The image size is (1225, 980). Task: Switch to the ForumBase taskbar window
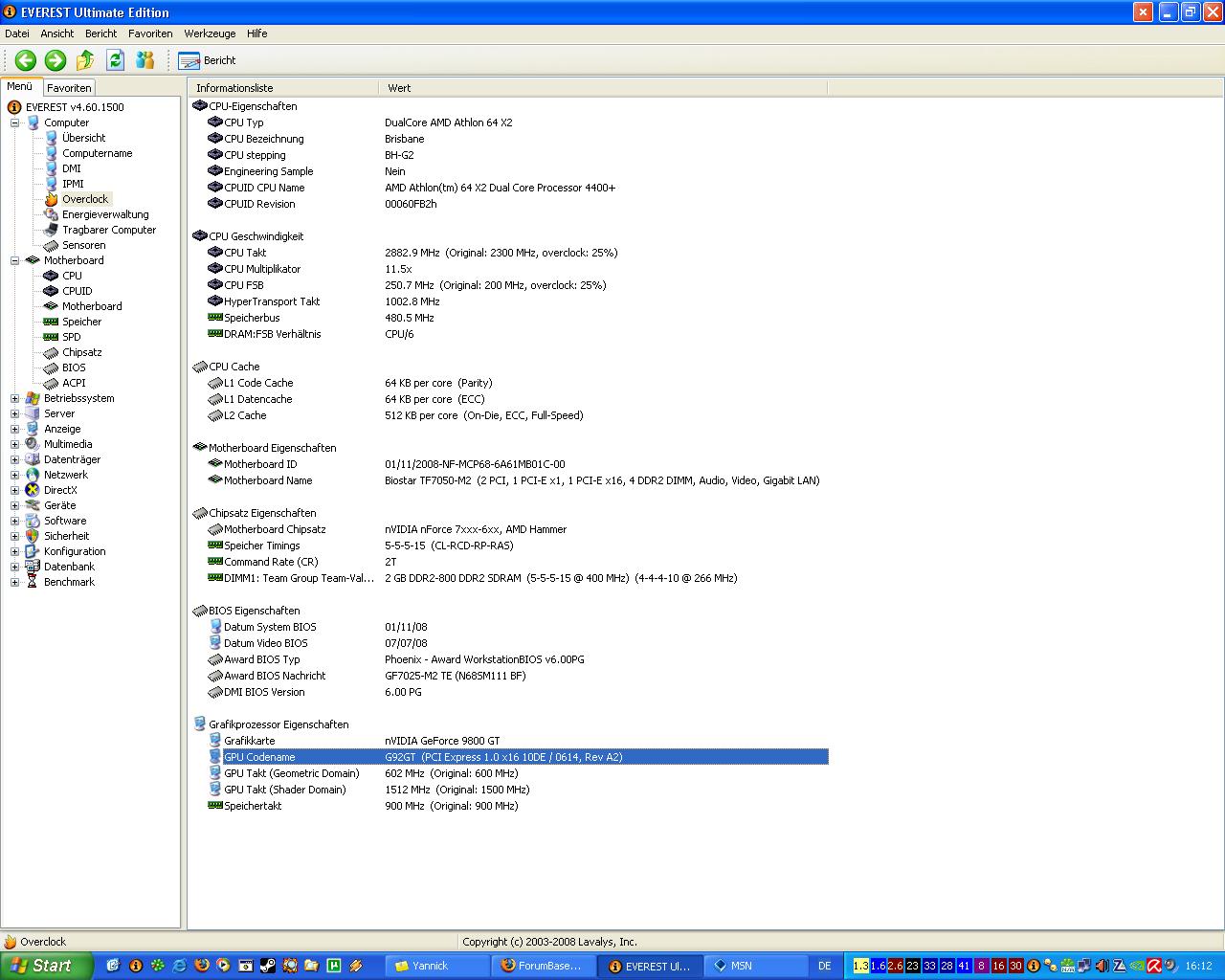pos(544,966)
